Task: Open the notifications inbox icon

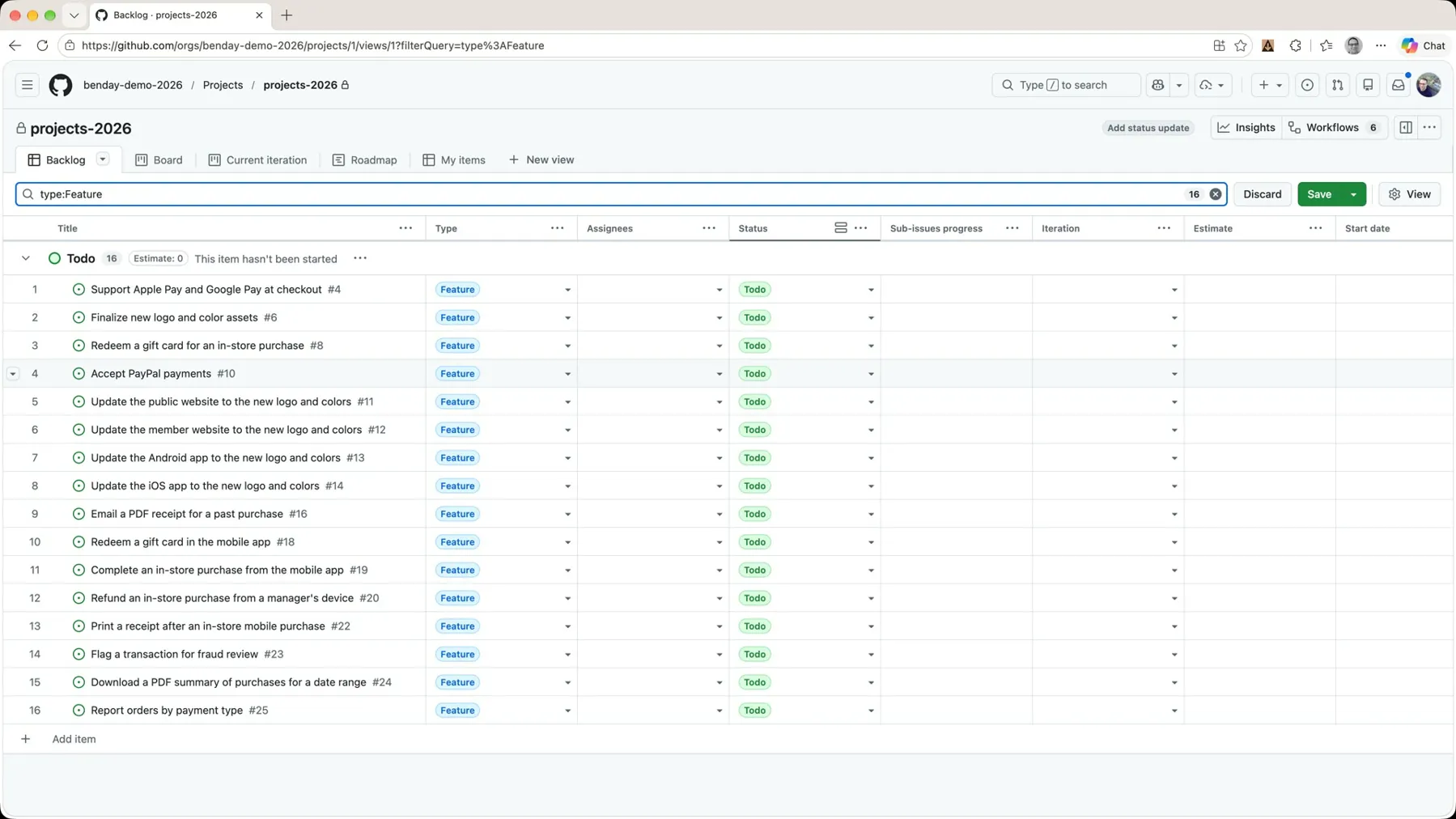Action: coord(1398,85)
